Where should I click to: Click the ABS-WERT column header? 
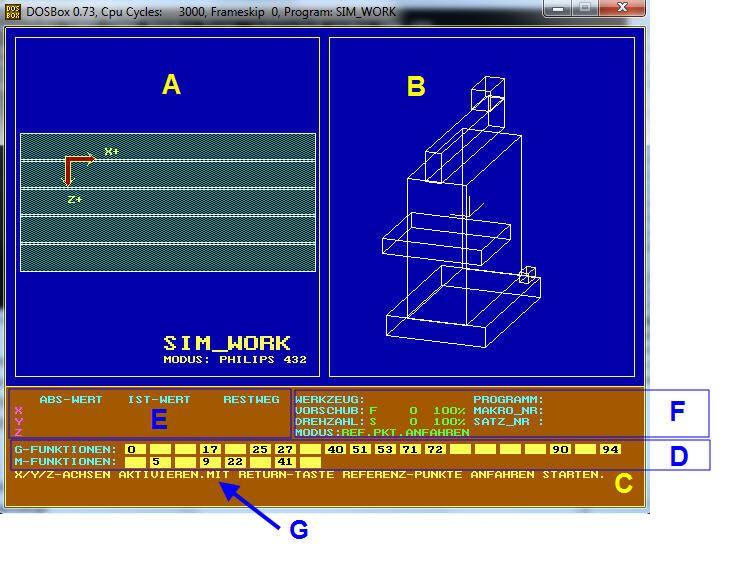71,399
